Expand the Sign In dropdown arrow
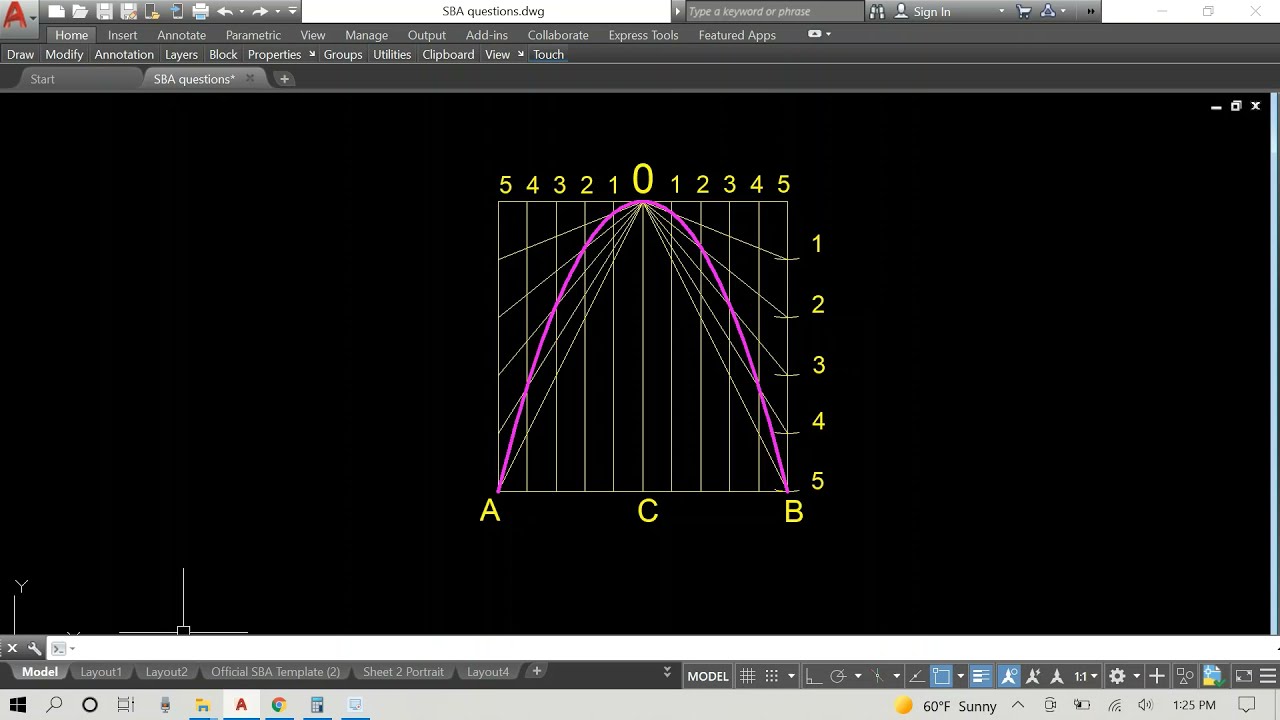Viewport: 1280px width, 720px height. (x=1001, y=11)
